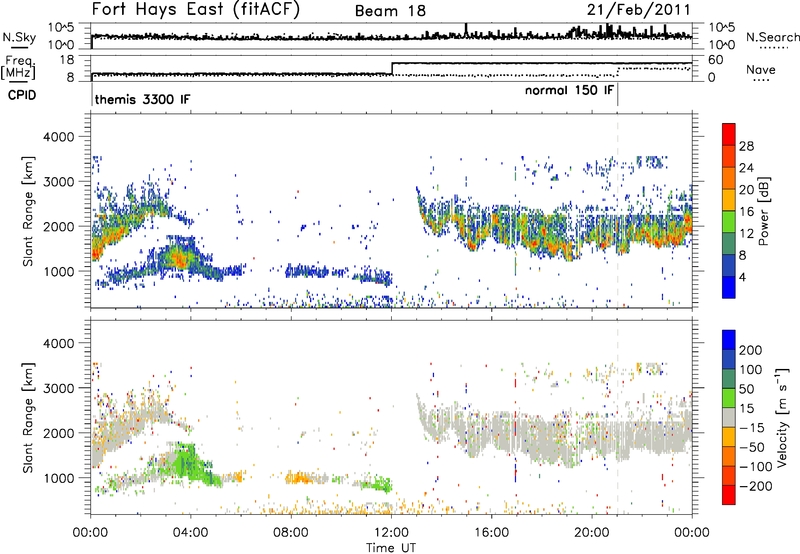Click the Velocity colorbar value '-100'
Viewport: 800px width, 554px height.
[755, 466]
